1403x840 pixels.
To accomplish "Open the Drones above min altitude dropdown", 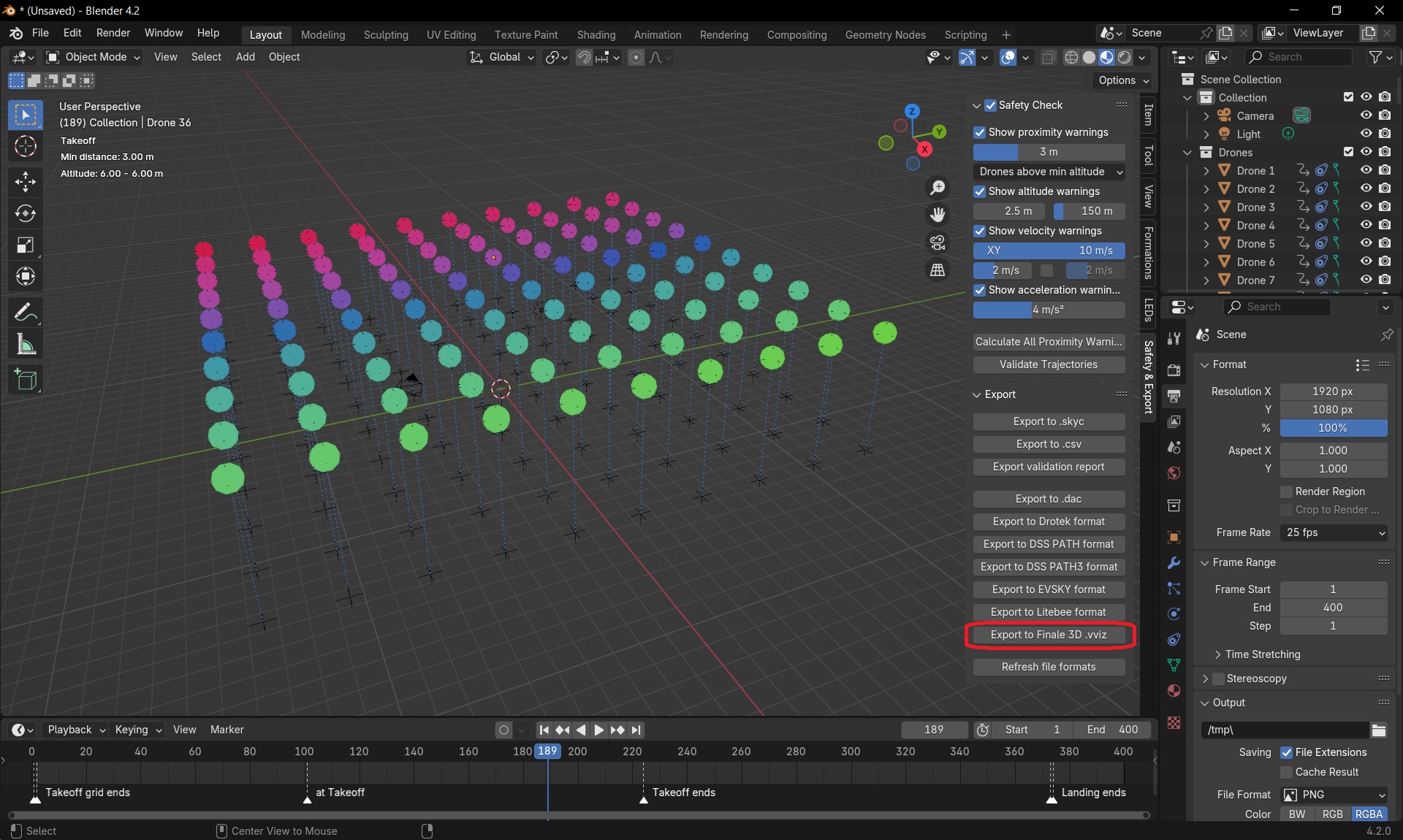I will pyautogui.click(x=1049, y=172).
